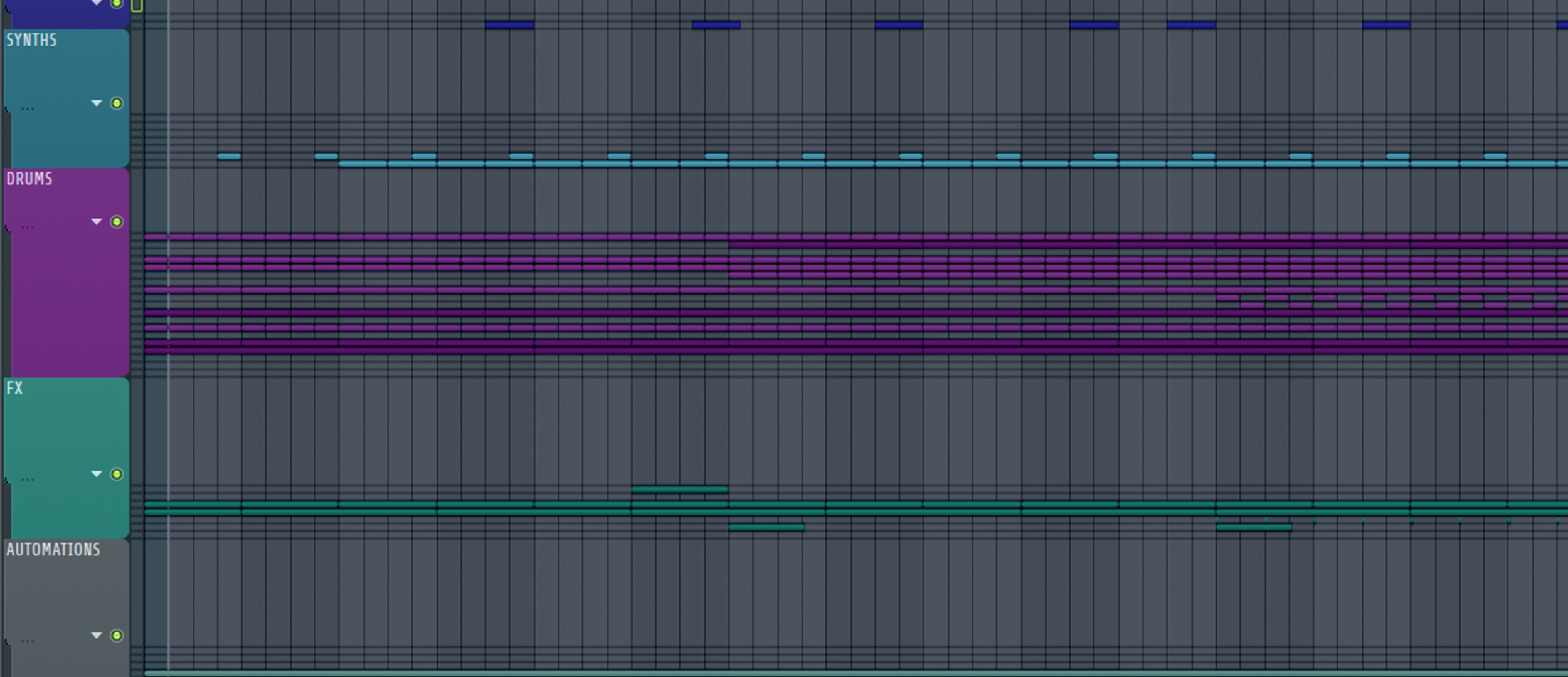Click the ellipsis icon on FX track
The width and height of the screenshot is (1568, 677).
[28, 480]
